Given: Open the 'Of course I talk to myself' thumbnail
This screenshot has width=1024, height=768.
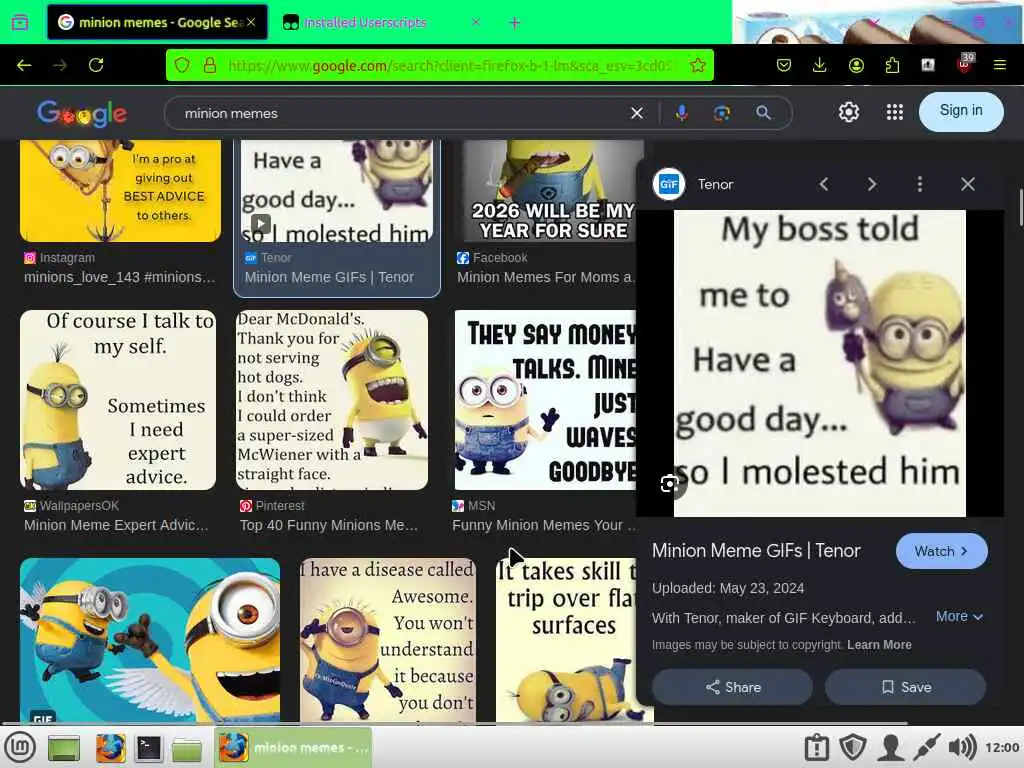Looking at the screenshot, I should [x=118, y=400].
